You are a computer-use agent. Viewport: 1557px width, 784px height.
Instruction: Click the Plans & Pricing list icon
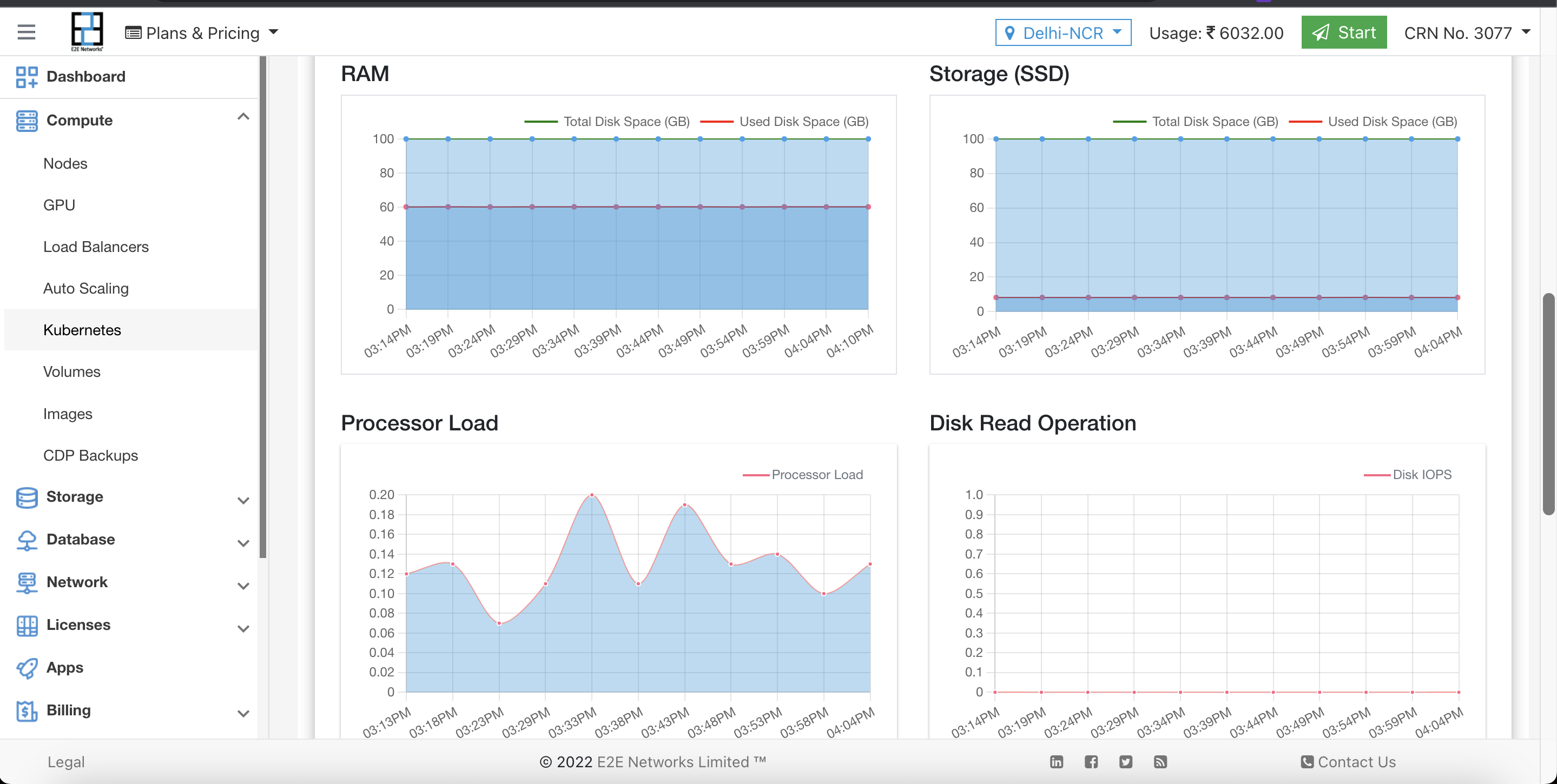coord(133,32)
